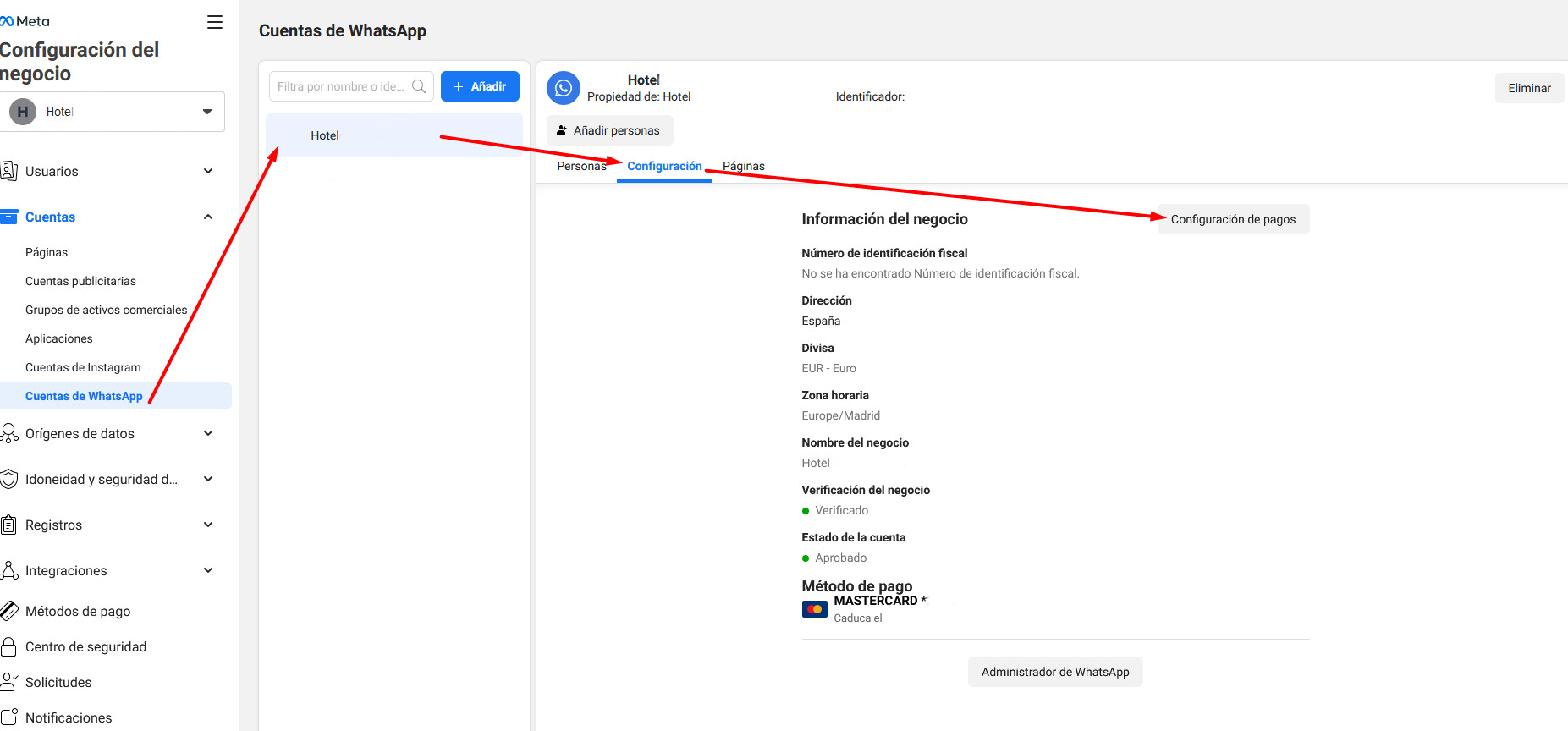Click the Eliminar button

1529,88
